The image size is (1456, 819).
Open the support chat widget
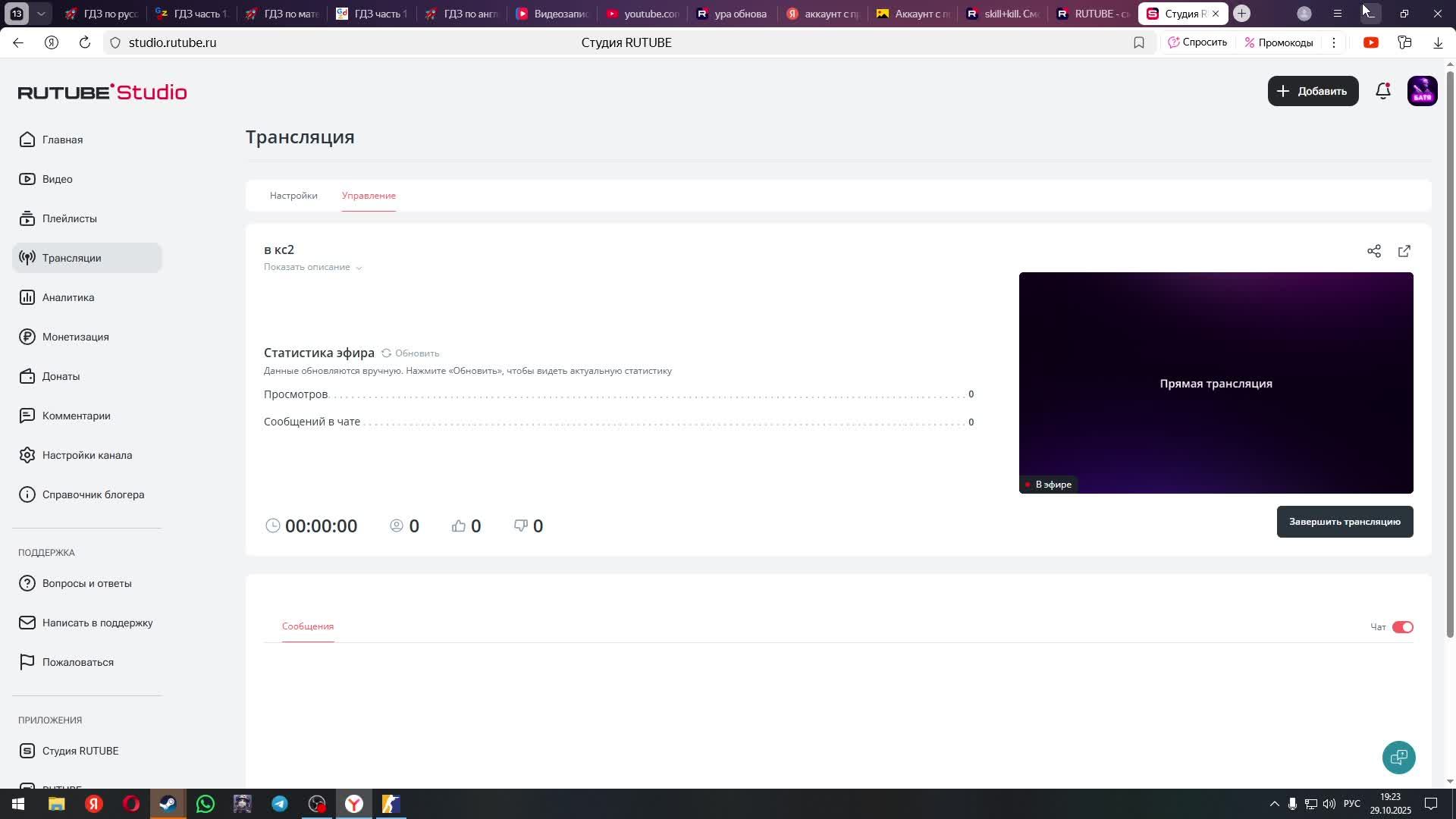(1398, 757)
